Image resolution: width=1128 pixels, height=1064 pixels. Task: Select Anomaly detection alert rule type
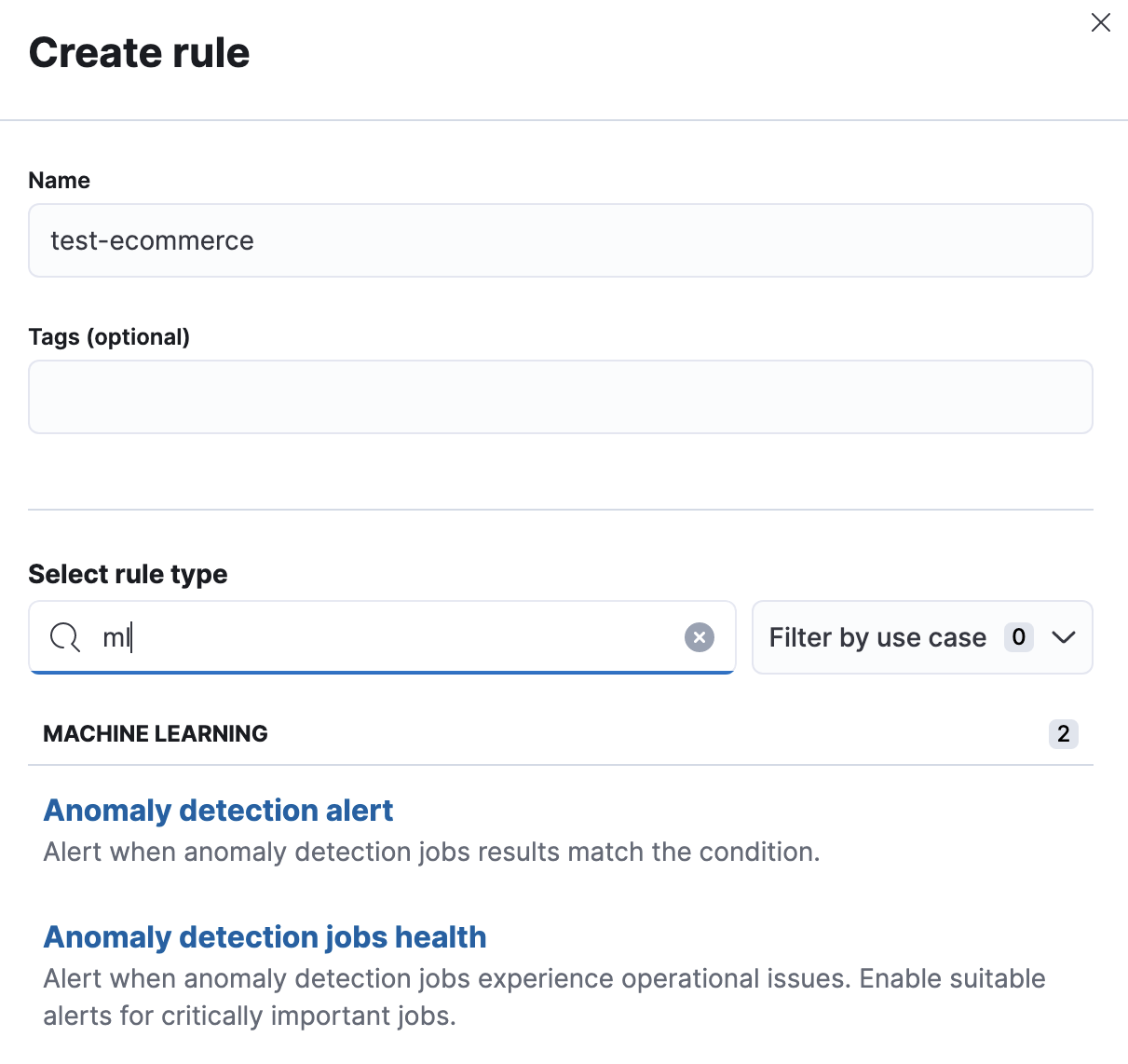pos(218,811)
